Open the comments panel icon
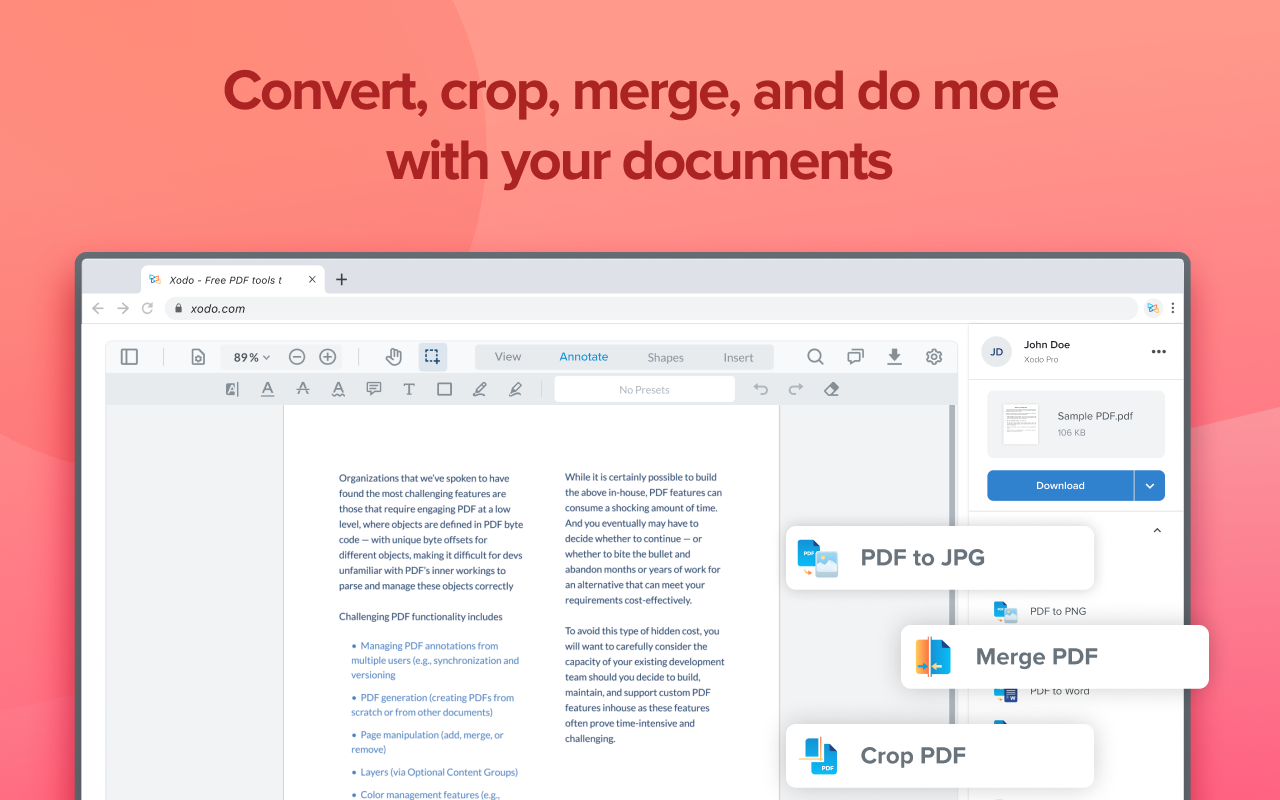Screen dimensions: 1280x800 [x=856, y=357]
